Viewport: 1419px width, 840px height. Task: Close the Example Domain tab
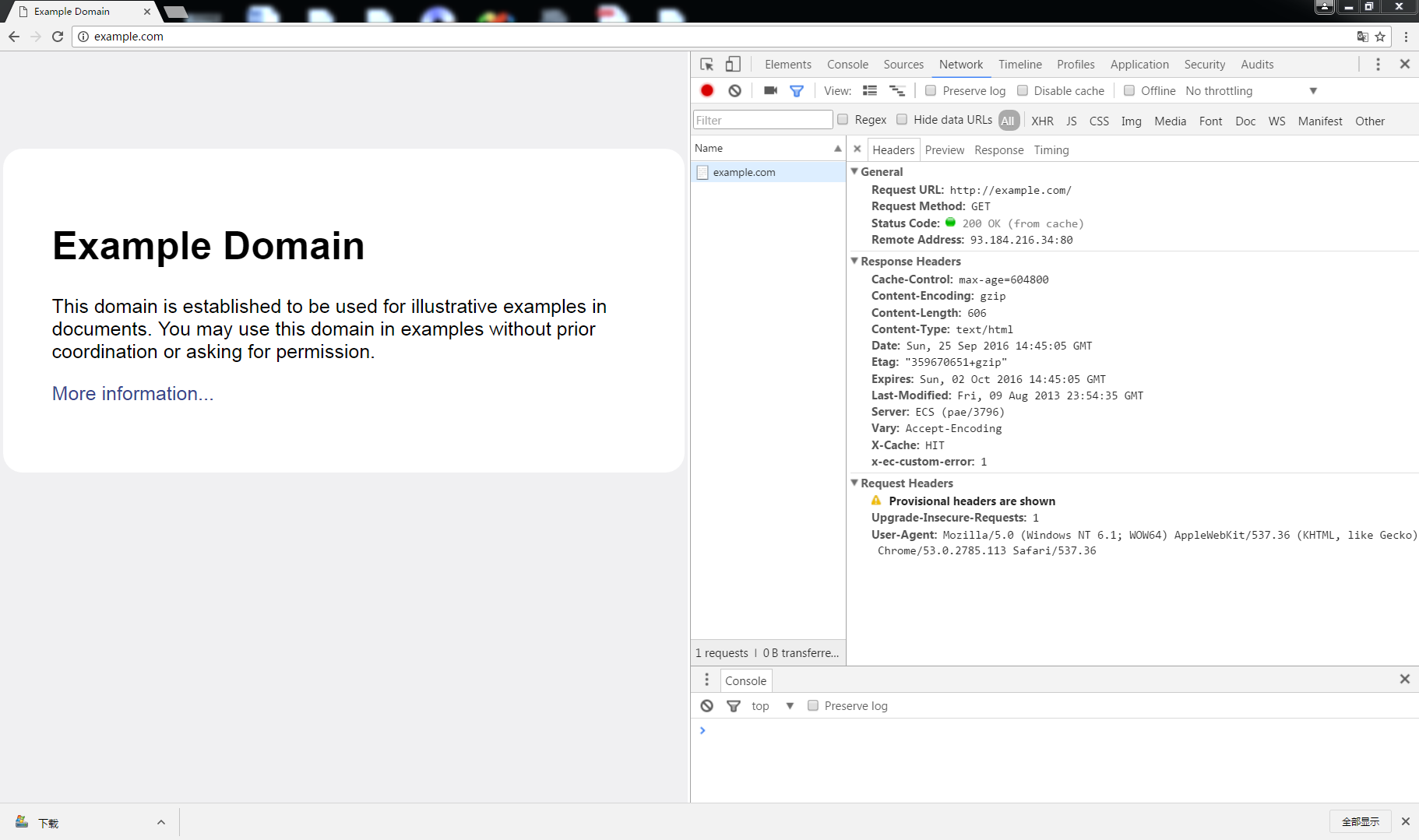coord(147,12)
